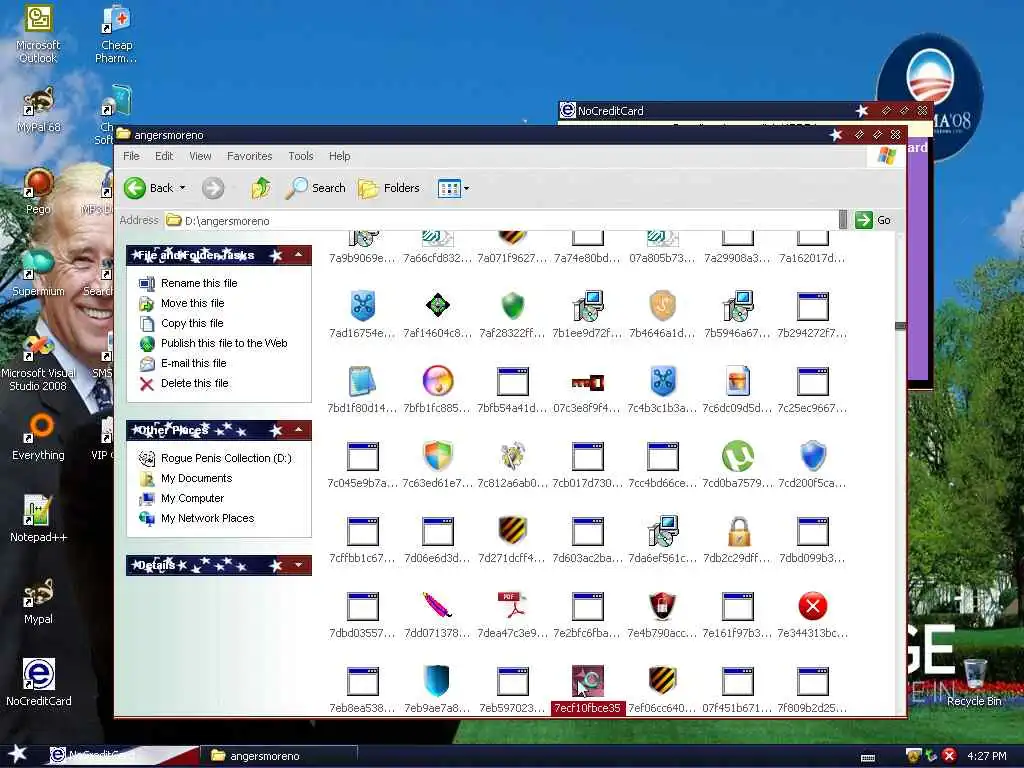The height and width of the screenshot is (768, 1024).
Task: Click Copy this file link
Action: coord(192,323)
